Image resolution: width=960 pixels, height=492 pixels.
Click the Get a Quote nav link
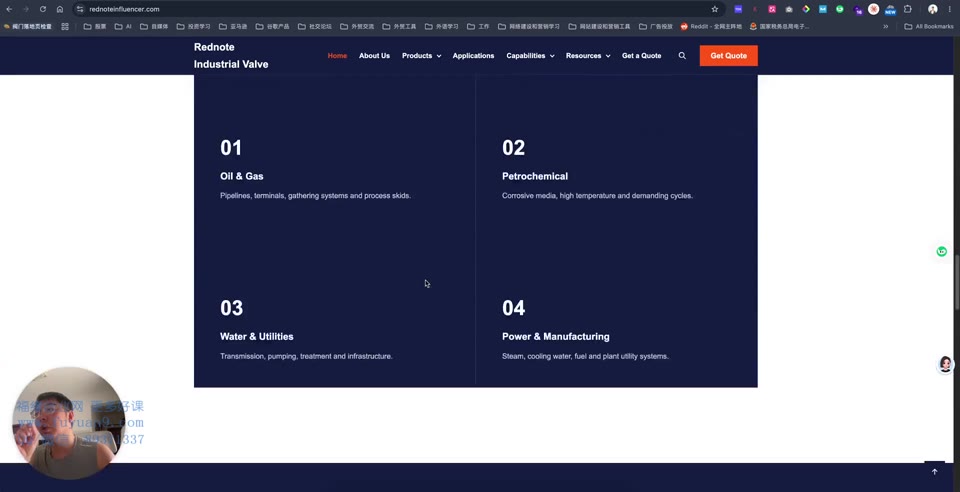[642, 56]
